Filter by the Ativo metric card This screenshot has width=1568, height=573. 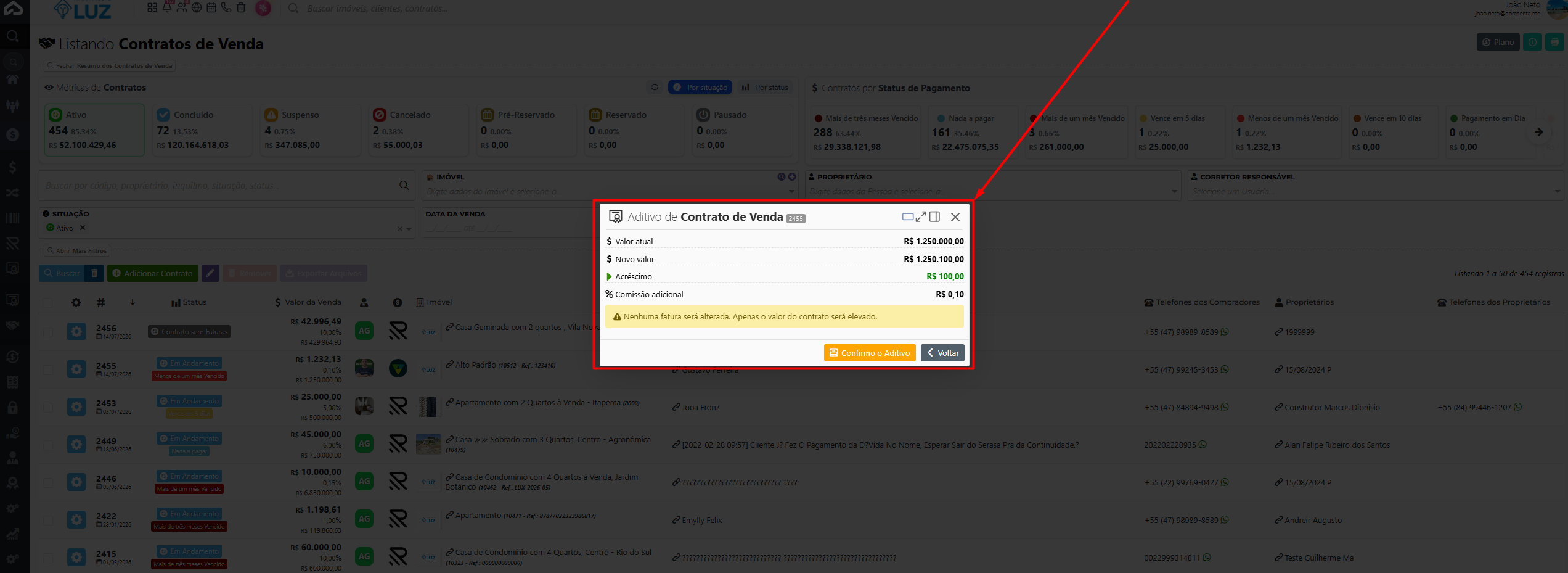pos(95,130)
